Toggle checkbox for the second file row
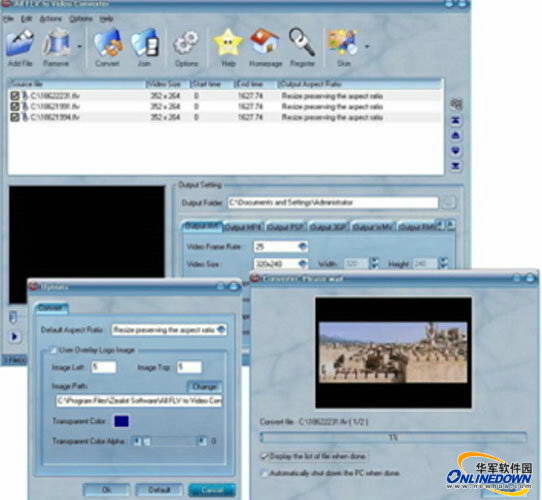The image size is (542, 500). [x=15, y=107]
